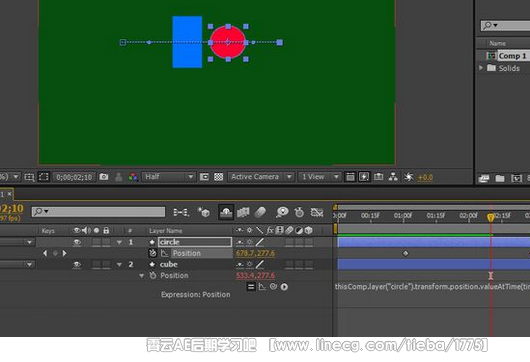This screenshot has width=530, height=362.
Task: Select the keyframe diamond at 01:00f
Action: (x=405, y=253)
